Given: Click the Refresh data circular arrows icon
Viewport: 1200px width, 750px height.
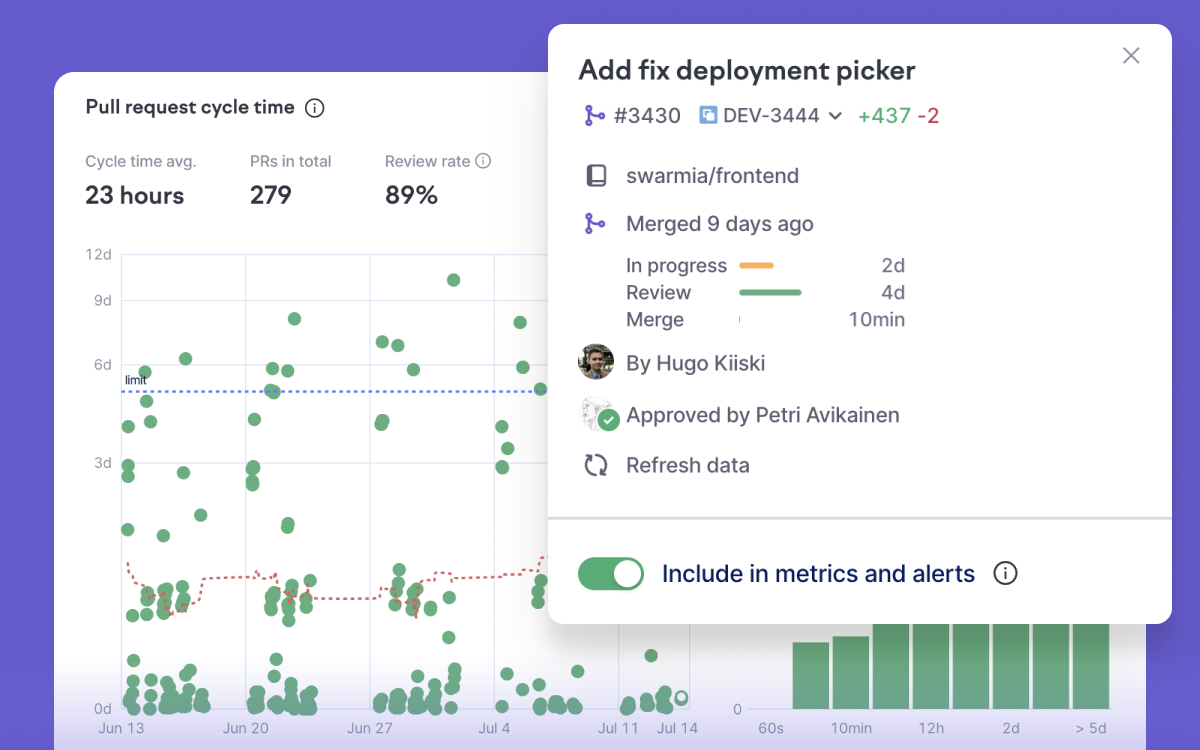Looking at the screenshot, I should click(596, 465).
